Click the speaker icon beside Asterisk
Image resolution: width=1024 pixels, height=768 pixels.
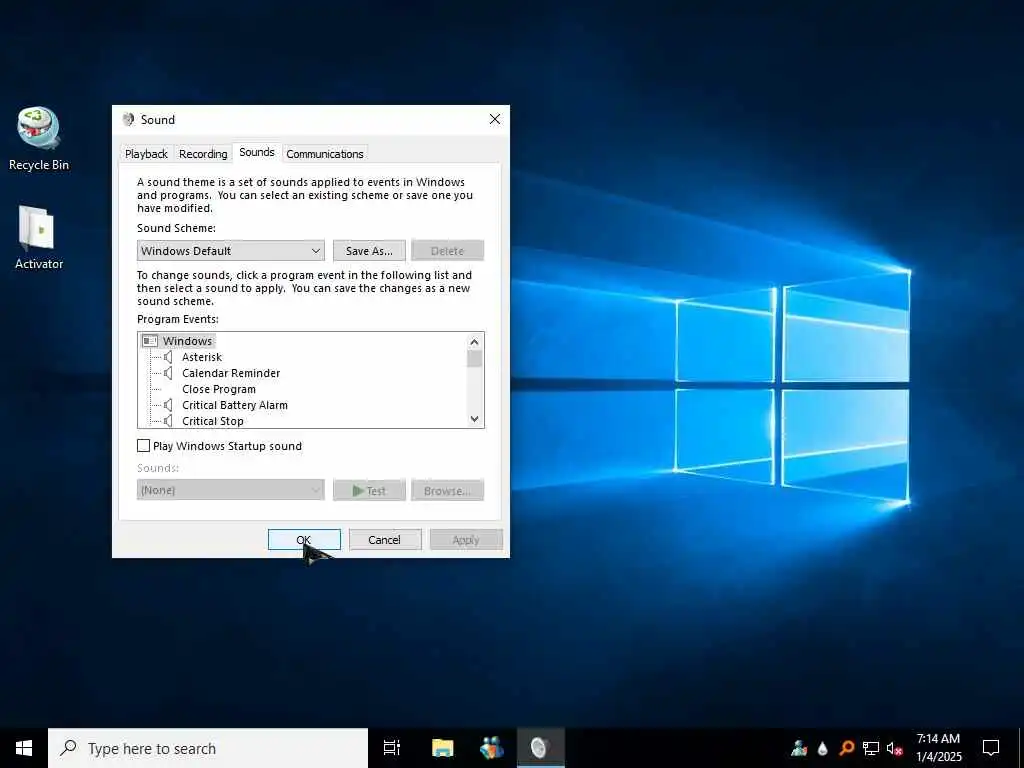tap(168, 357)
